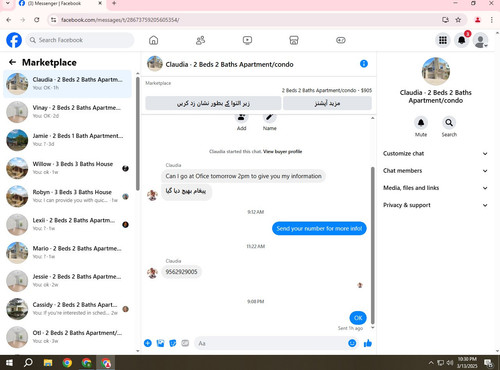Image resolution: width=500 pixels, height=370 pixels.
Task: Bookmark this page with star icon
Action: [458, 20]
